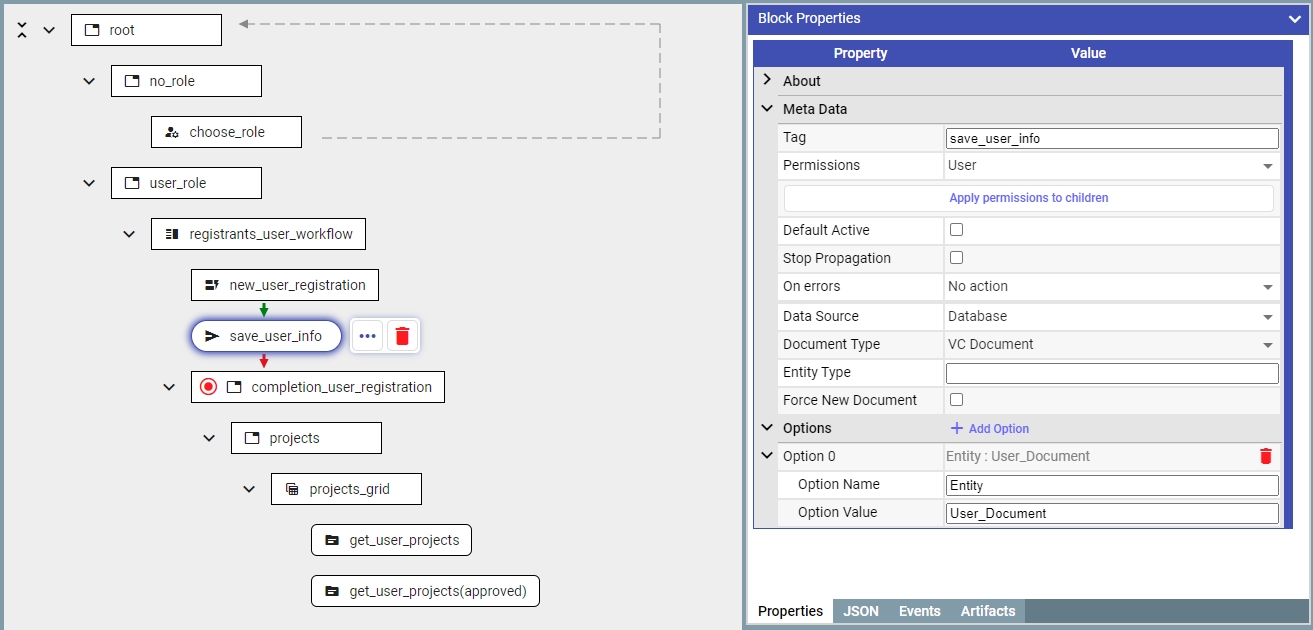The image size is (1313, 630).
Task: Switch to the JSON tab
Action: point(860,611)
